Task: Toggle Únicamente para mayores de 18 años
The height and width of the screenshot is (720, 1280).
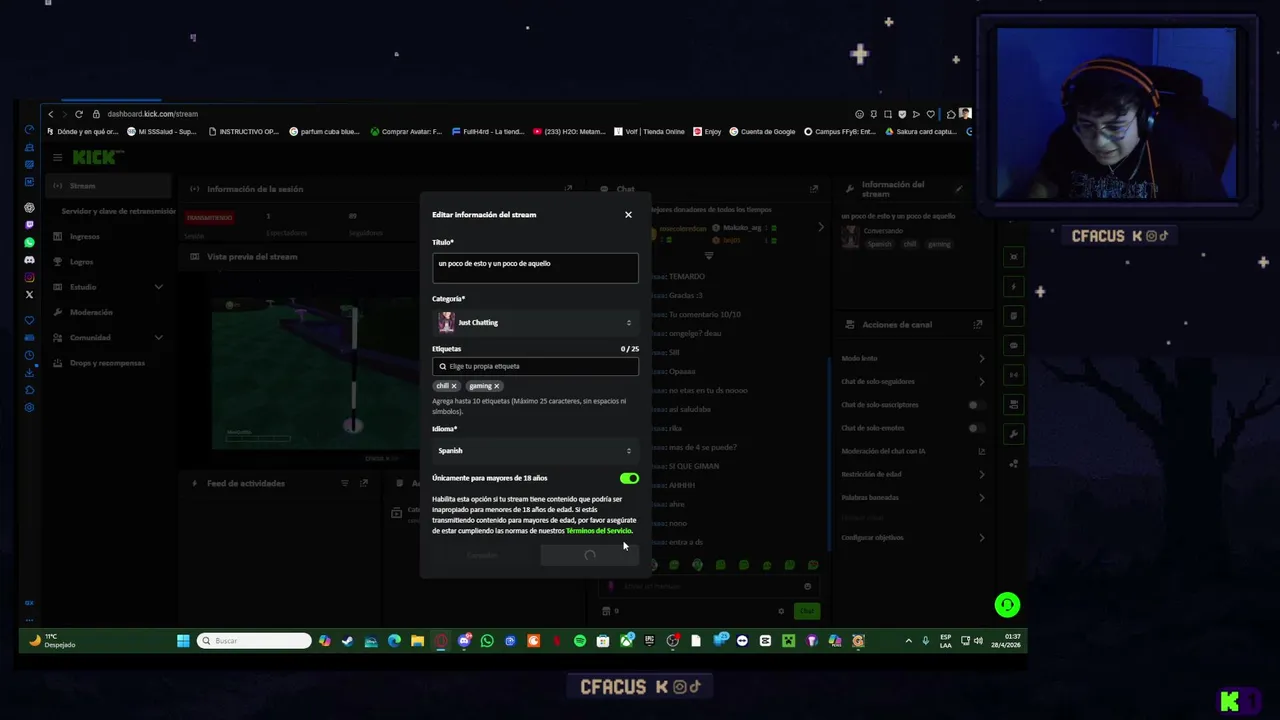Action: pyautogui.click(x=629, y=479)
